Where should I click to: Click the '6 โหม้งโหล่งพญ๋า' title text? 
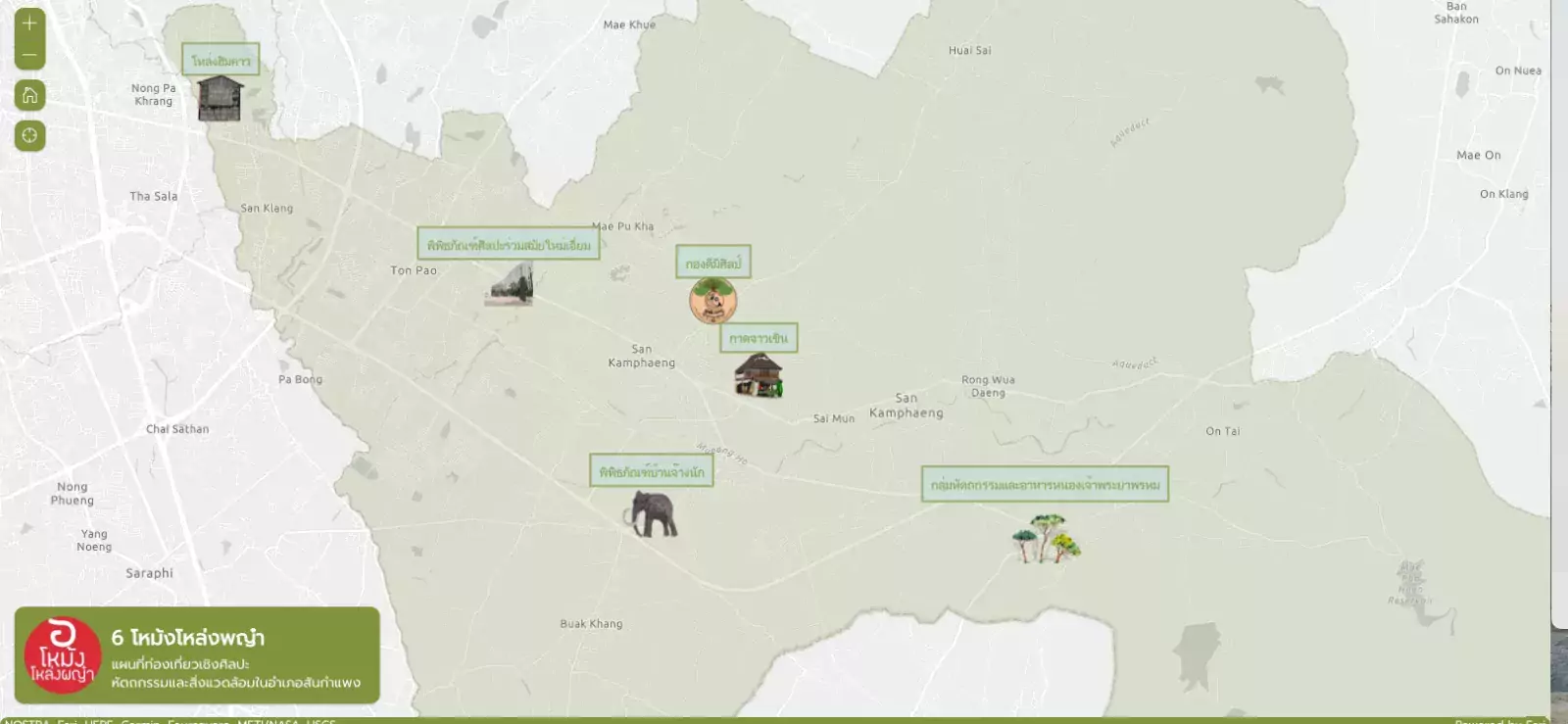188,638
